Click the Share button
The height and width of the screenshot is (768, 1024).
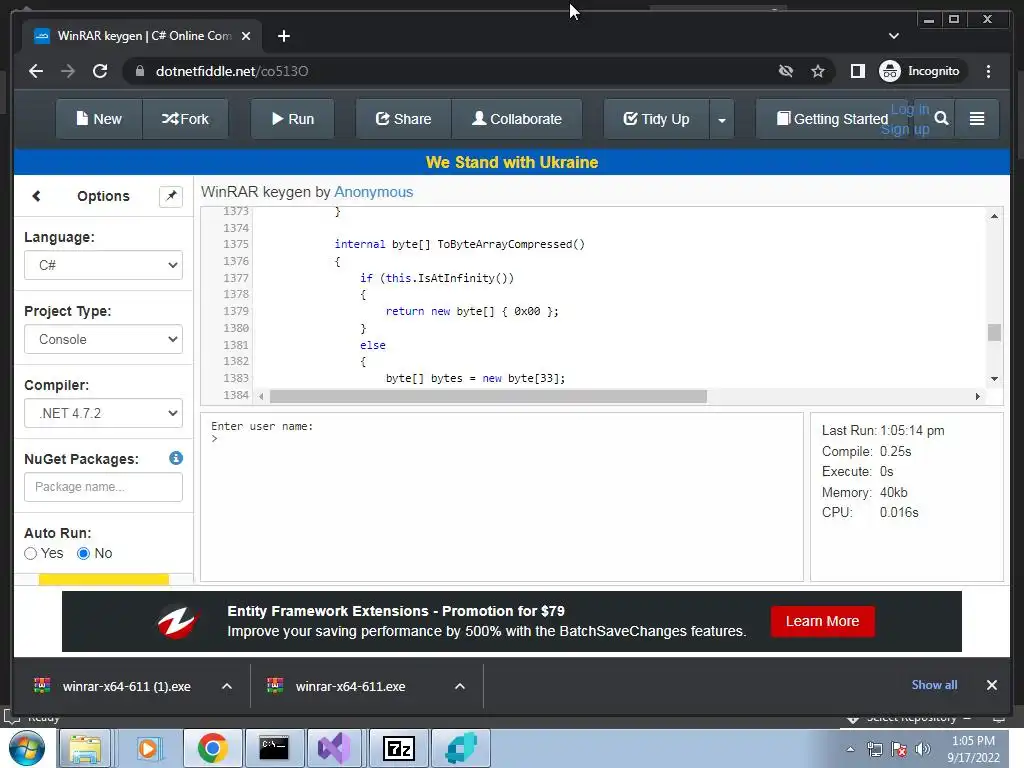(x=404, y=119)
